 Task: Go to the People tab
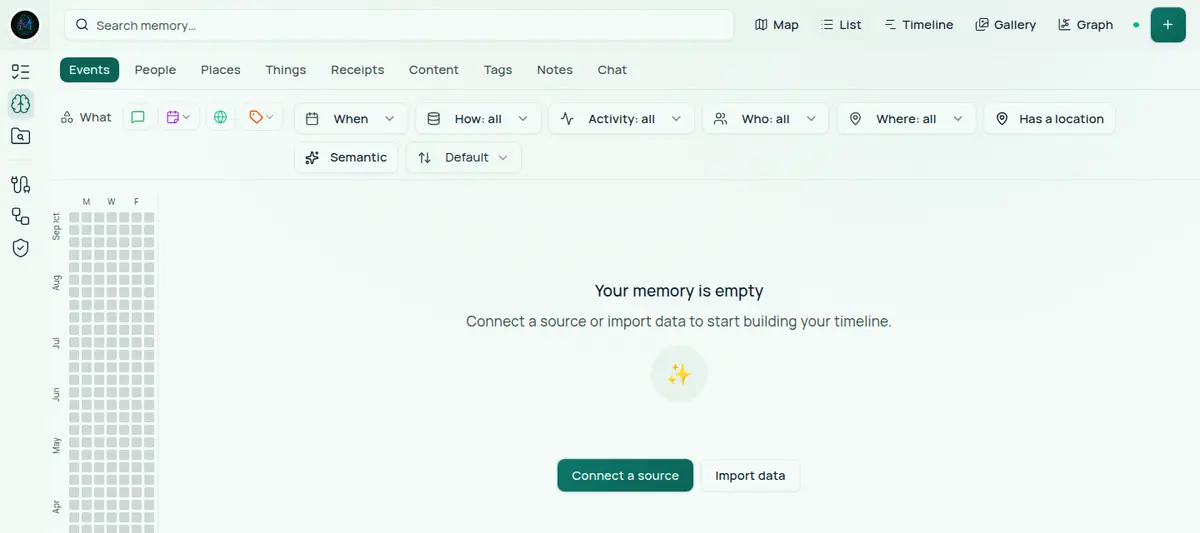pyautogui.click(x=155, y=69)
